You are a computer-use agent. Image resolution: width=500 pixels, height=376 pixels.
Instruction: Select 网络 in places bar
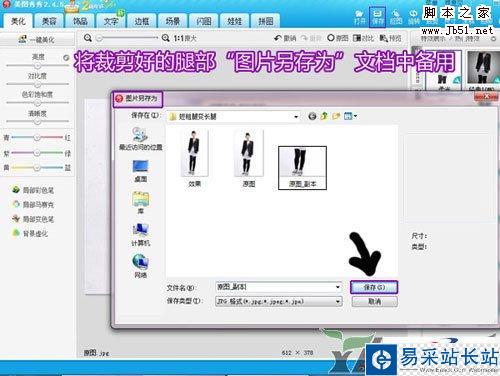(x=140, y=266)
